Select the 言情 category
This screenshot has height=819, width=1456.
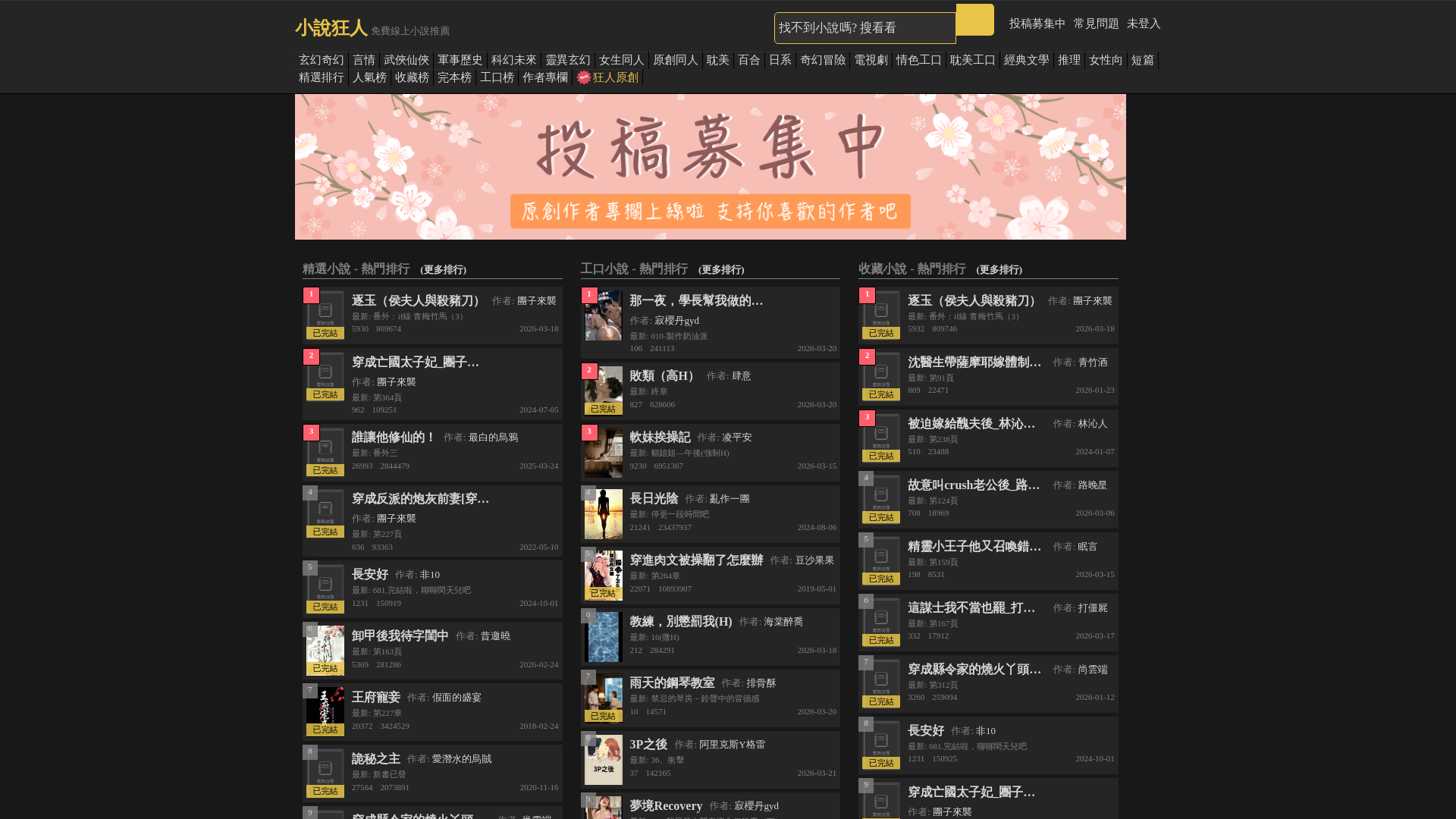click(x=364, y=60)
